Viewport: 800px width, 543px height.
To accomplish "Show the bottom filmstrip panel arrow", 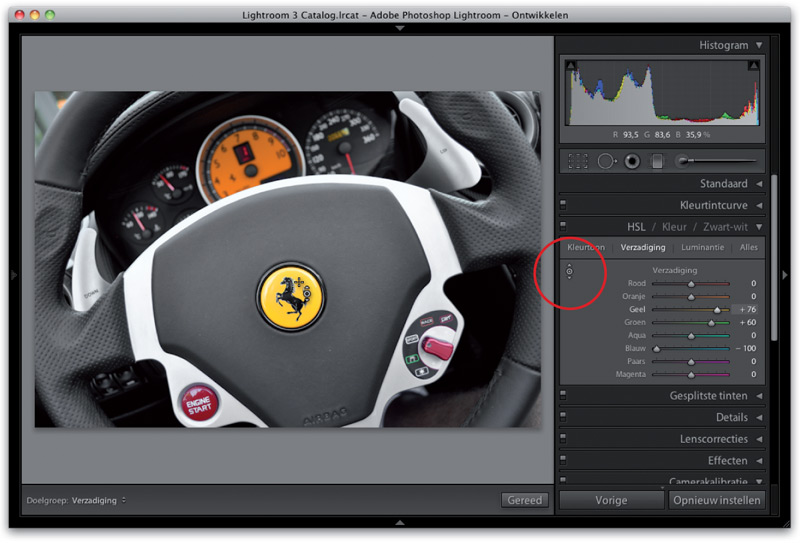I will tap(400, 523).
